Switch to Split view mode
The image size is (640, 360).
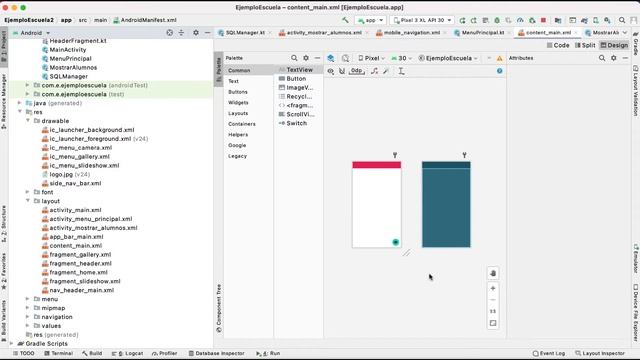point(585,45)
